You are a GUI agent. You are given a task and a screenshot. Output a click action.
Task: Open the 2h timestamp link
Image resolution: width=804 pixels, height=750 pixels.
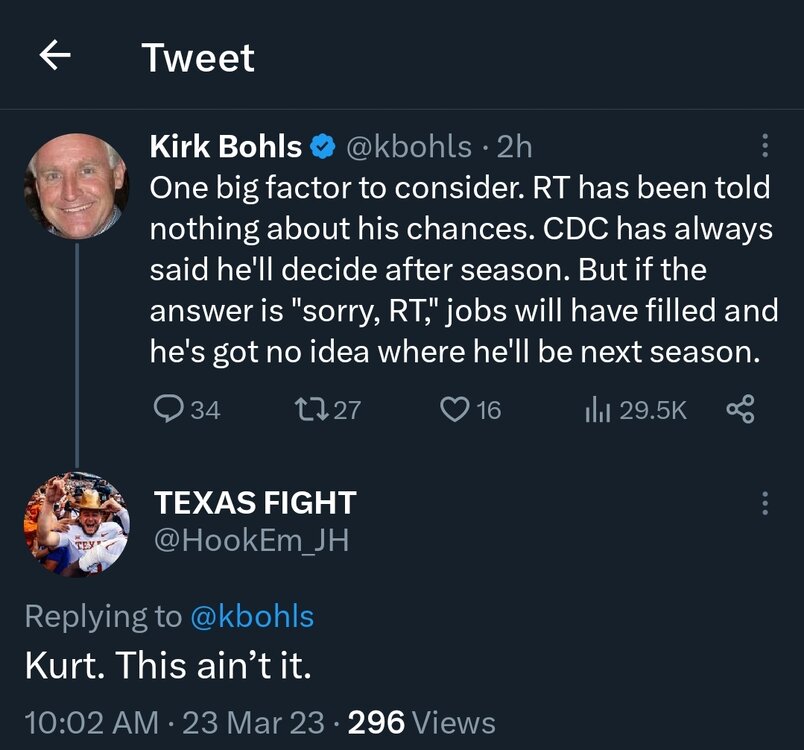pyautogui.click(x=510, y=147)
